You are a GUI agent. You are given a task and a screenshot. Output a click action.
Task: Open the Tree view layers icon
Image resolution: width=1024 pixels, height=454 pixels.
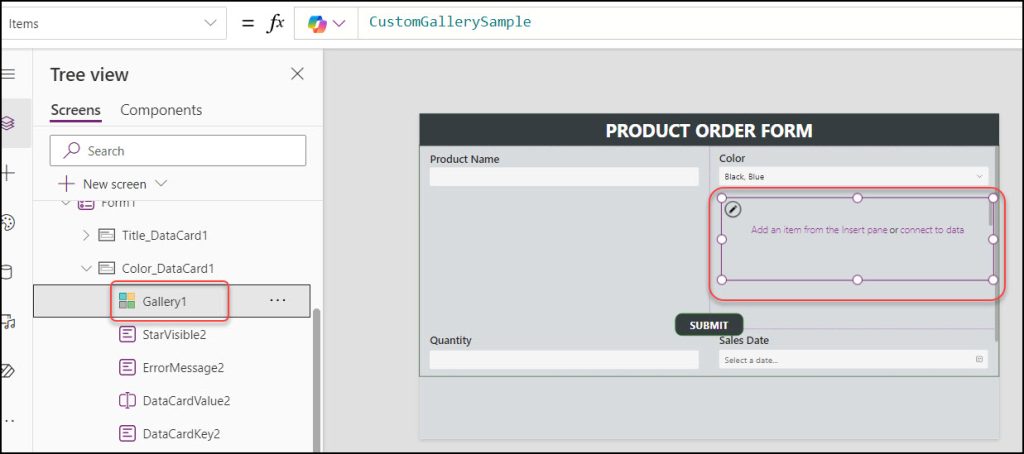[x=8, y=123]
